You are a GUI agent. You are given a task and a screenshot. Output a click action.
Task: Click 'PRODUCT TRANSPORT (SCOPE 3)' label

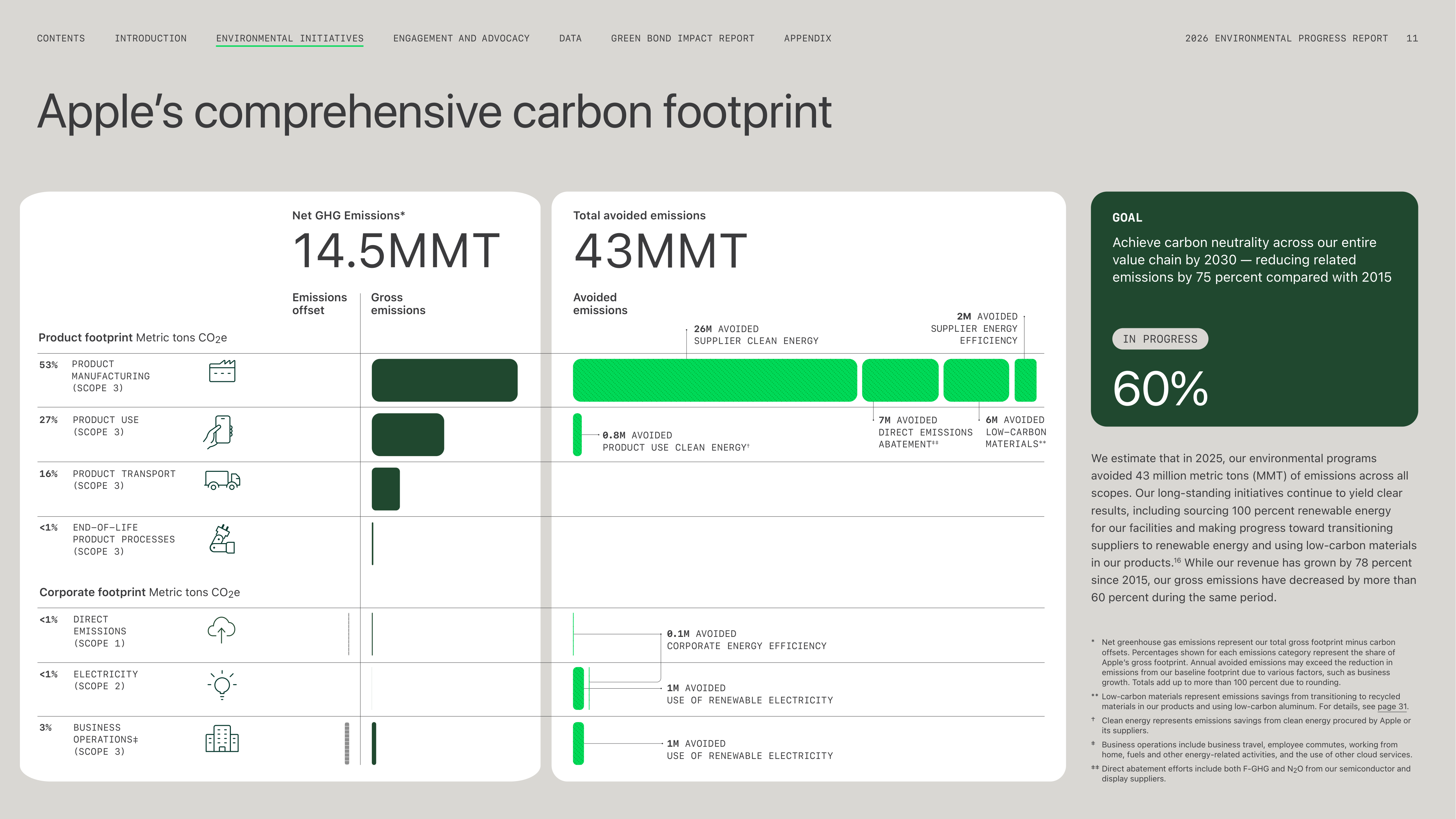(x=124, y=479)
